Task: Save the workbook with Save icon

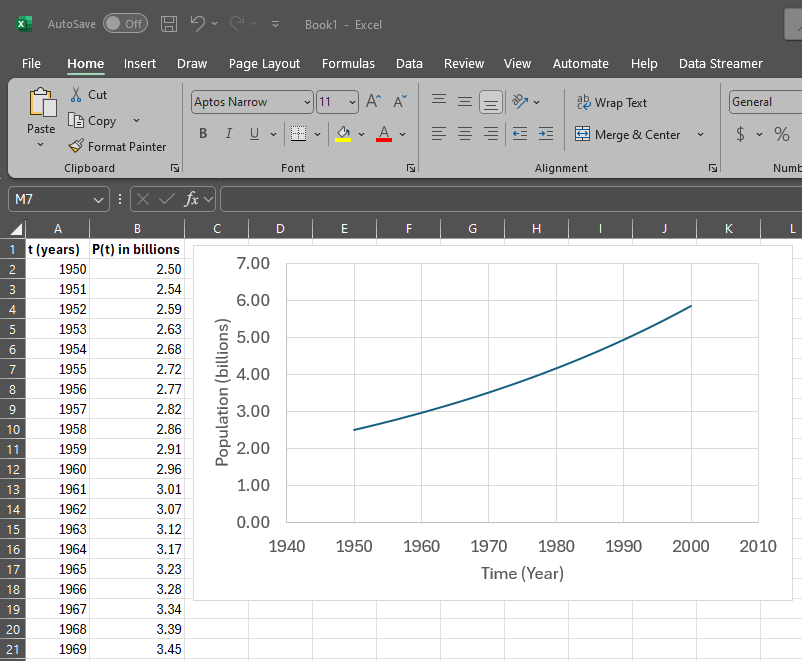Action: click(169, 24)
